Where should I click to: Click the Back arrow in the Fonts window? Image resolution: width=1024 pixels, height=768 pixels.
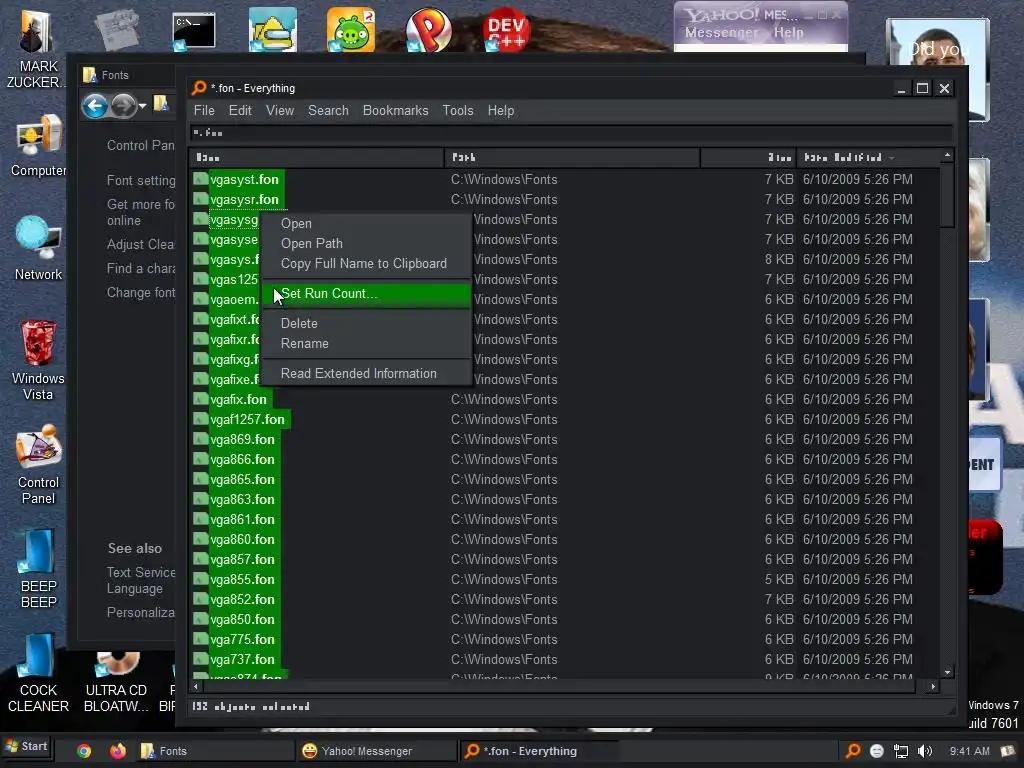tap(95, 106)
